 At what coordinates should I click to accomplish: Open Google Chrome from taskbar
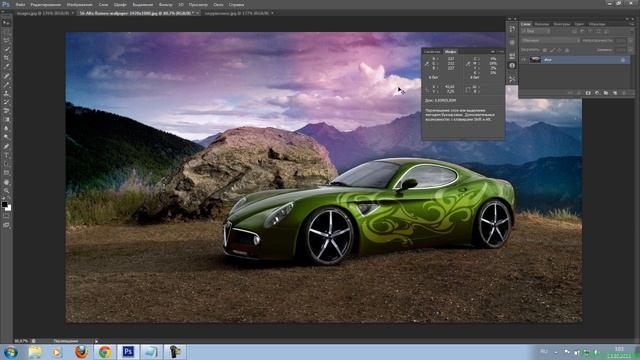pos(104,352)
